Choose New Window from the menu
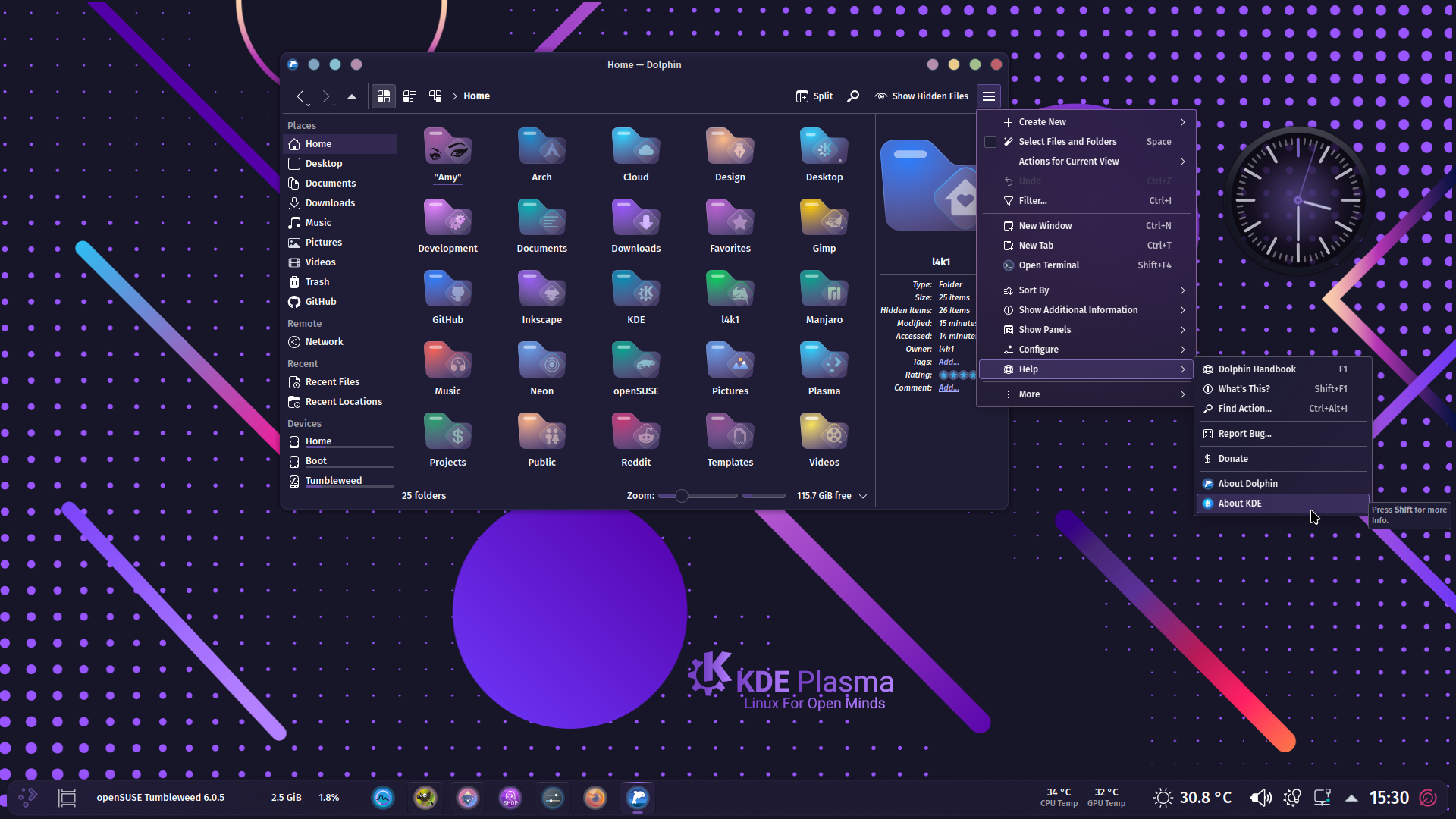Image resolution: width=1456 pixels, height=819 pixels. 1087,226
